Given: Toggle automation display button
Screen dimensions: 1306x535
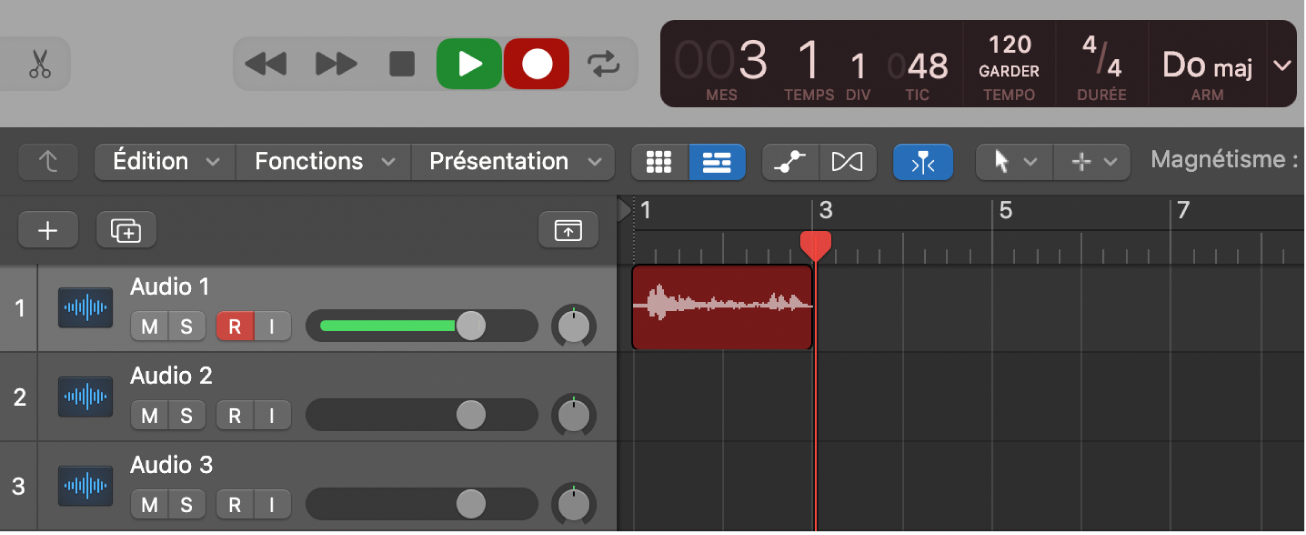Looking at the screenshot, I should 791,162.
